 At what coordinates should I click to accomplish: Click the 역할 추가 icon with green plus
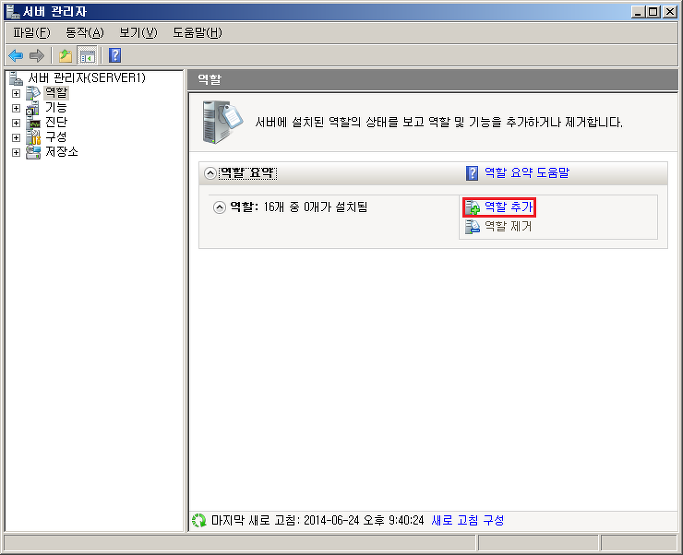(473, 207)
